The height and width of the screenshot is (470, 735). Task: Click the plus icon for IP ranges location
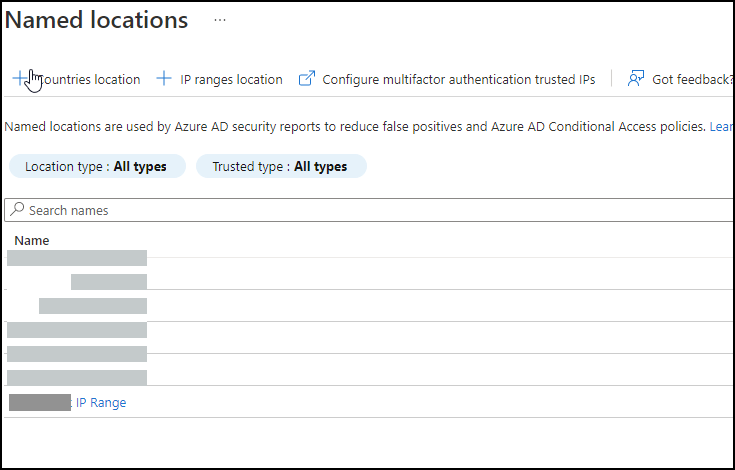(165, 79)
